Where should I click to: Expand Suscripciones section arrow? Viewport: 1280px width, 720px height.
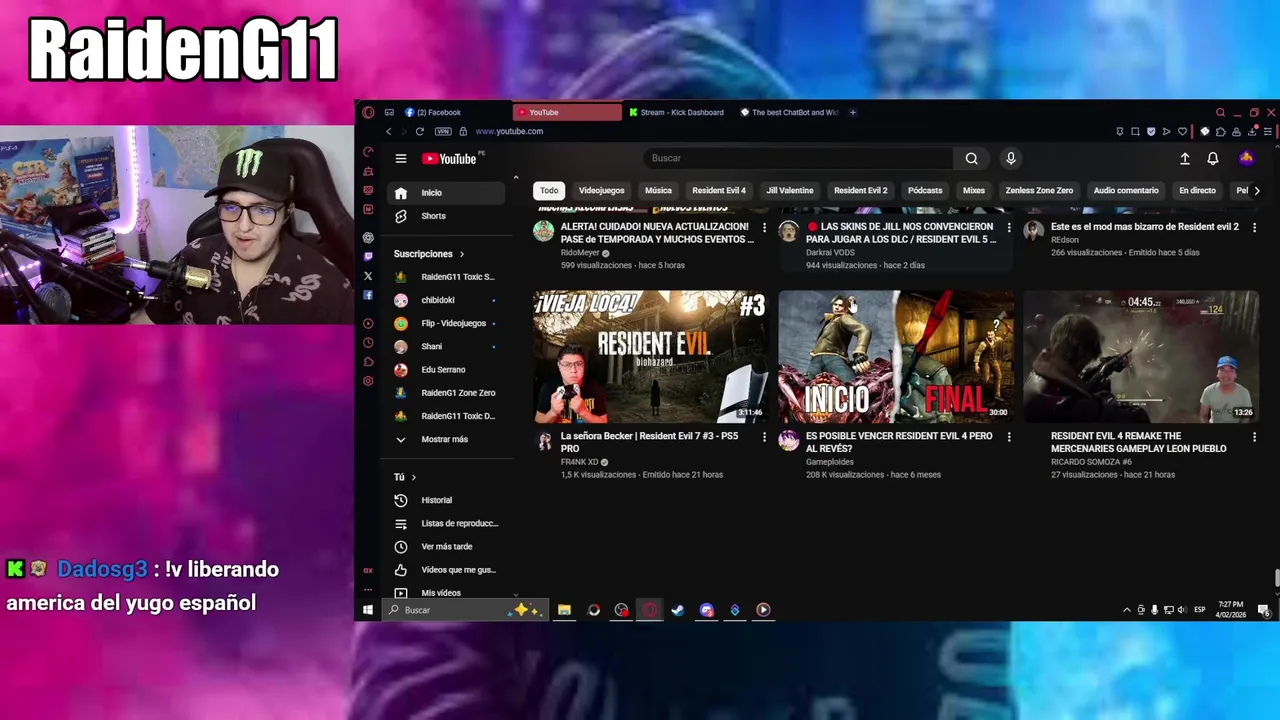click(461, 254)
